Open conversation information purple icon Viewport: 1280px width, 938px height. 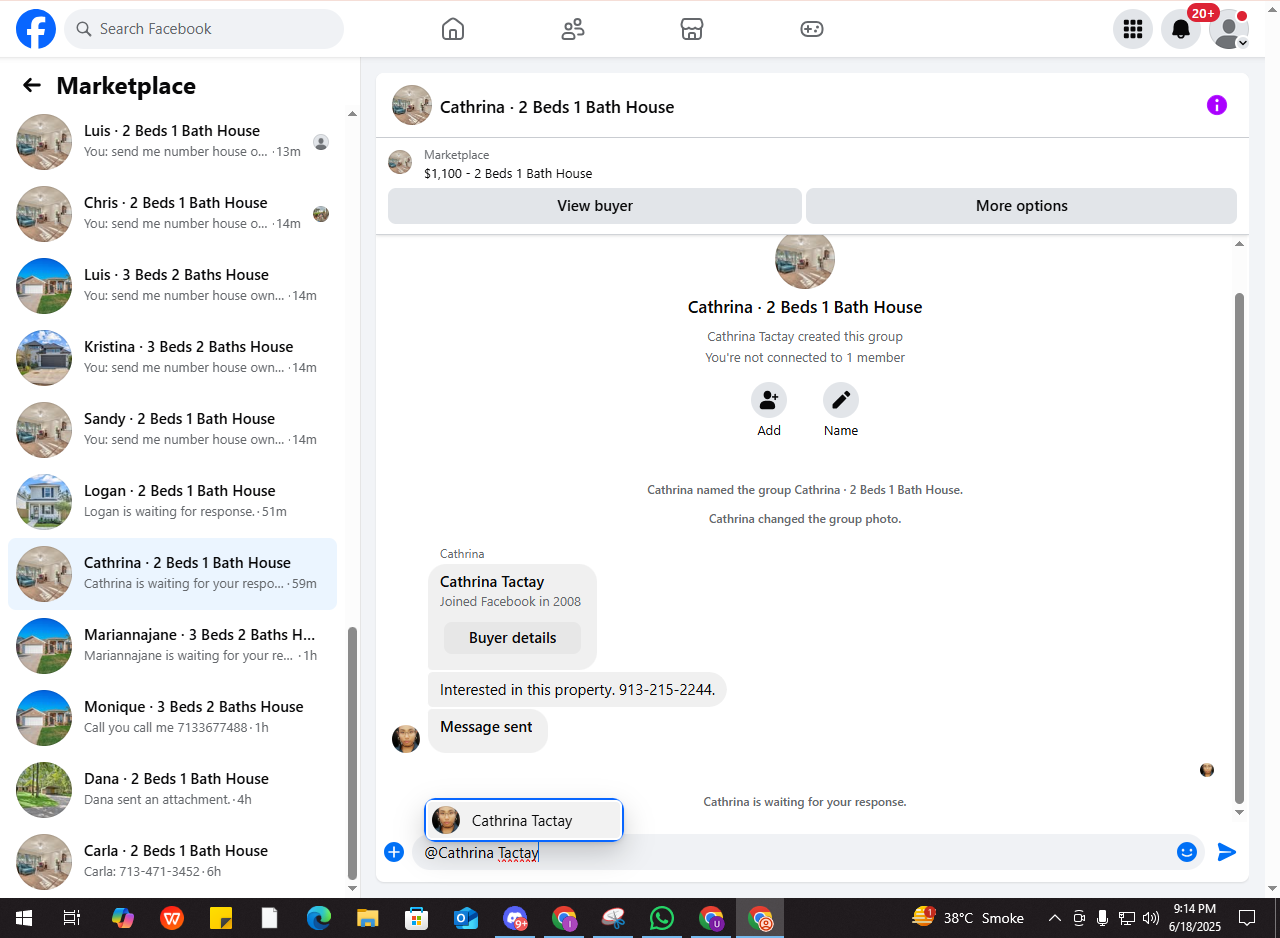pos(1217,105)
